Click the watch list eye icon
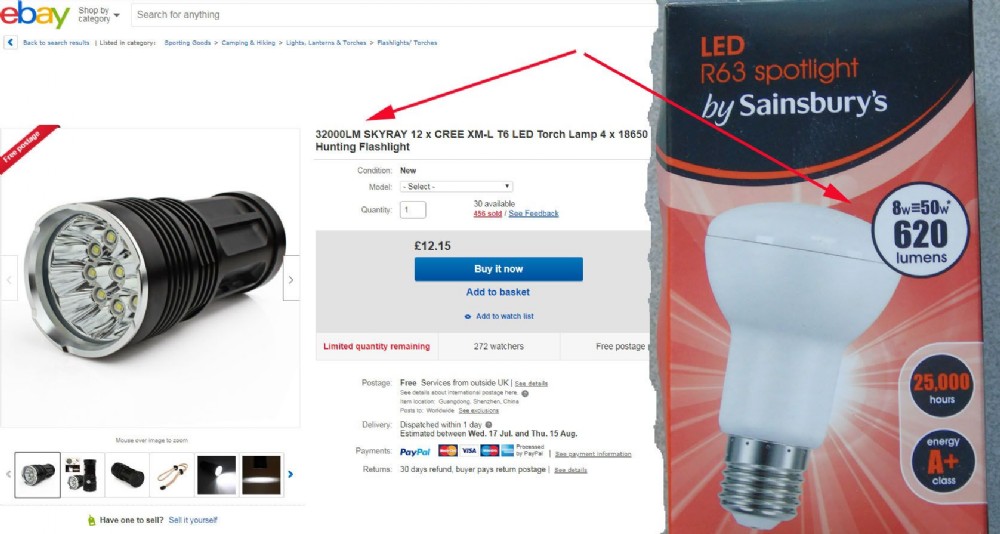This screenshot has width=1000, height=534. (468, 316)
